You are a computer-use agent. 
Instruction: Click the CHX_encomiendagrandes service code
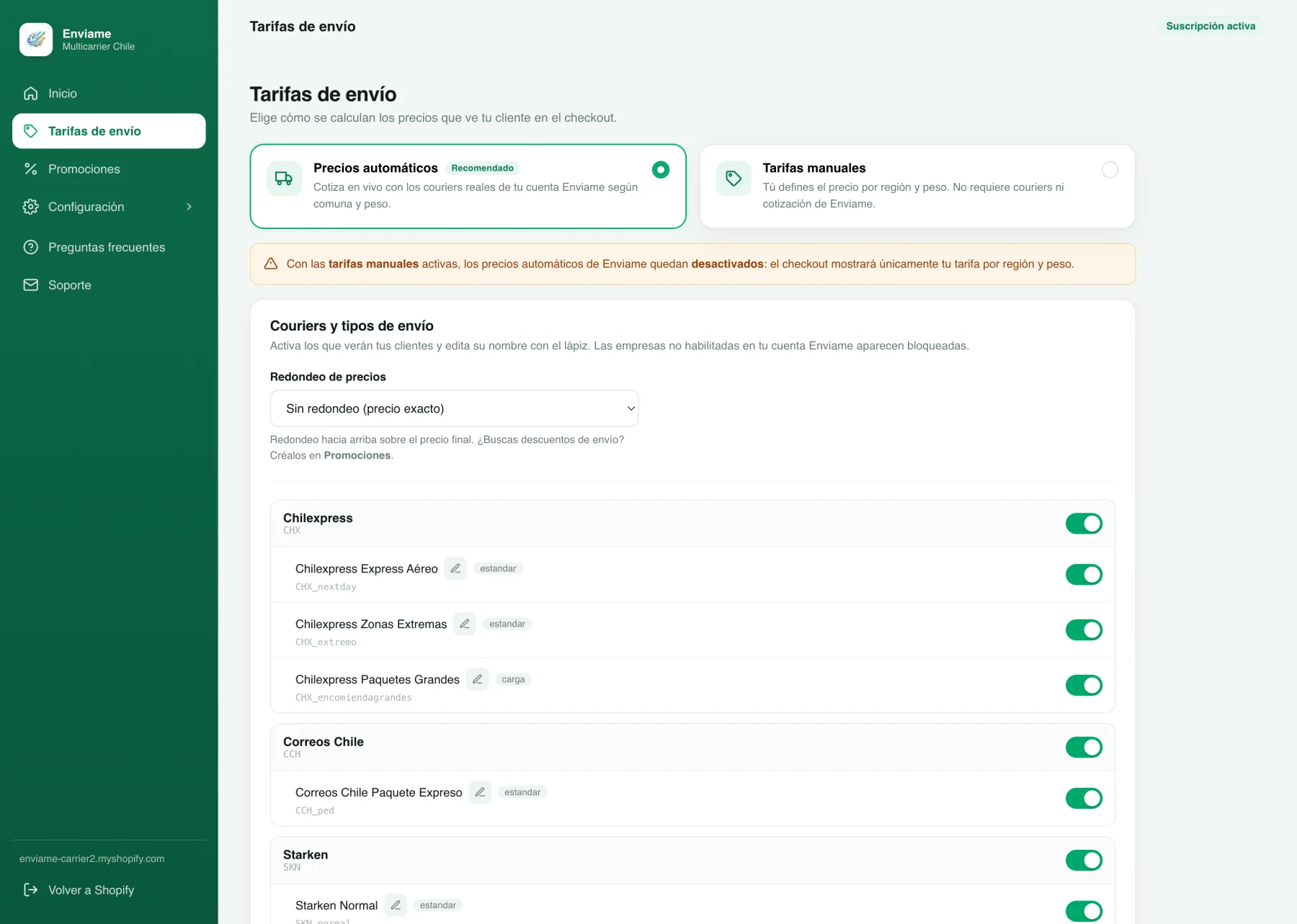point(354,698)
